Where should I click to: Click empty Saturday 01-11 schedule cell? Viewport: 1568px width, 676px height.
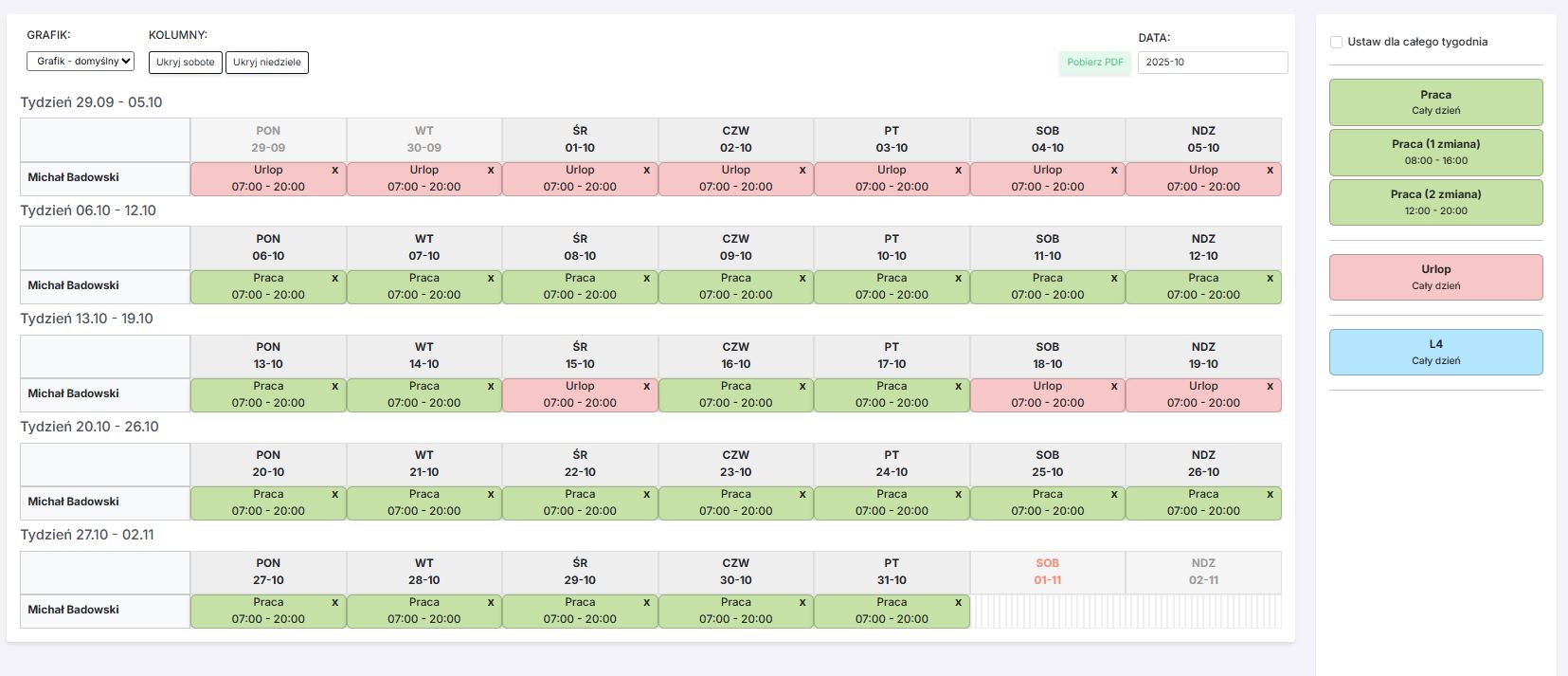(1047, 612)
